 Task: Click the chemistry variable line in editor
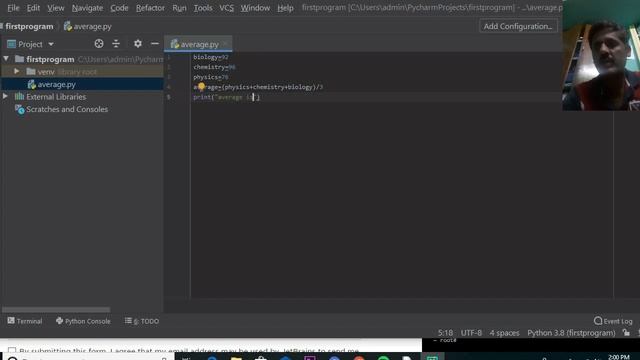pyautogui.click(x=214, y=67)
